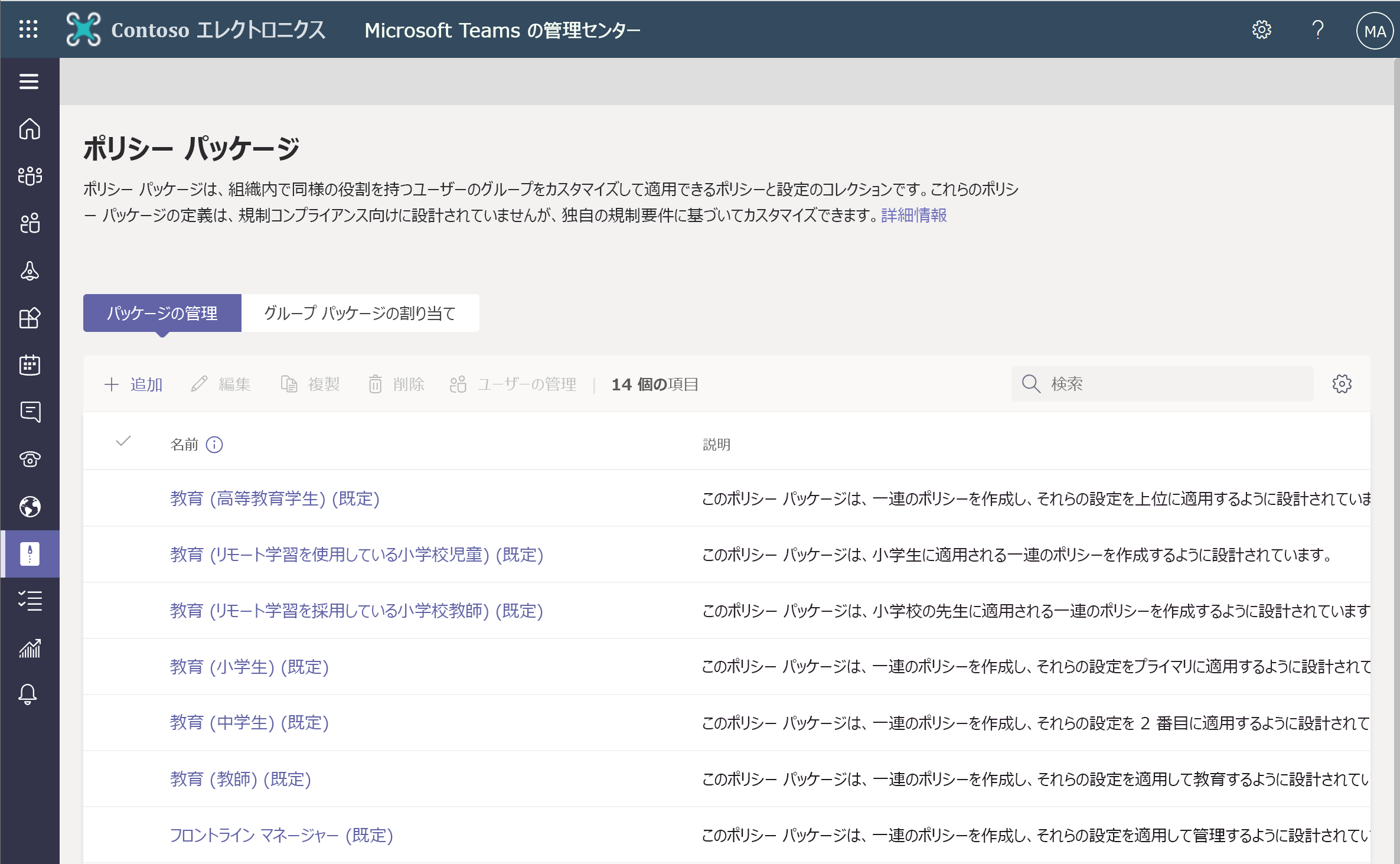The height and width of the screenshot is (864, 1400).
Task: Toggle the select-all checkmark in header
Action: point(123,442)
